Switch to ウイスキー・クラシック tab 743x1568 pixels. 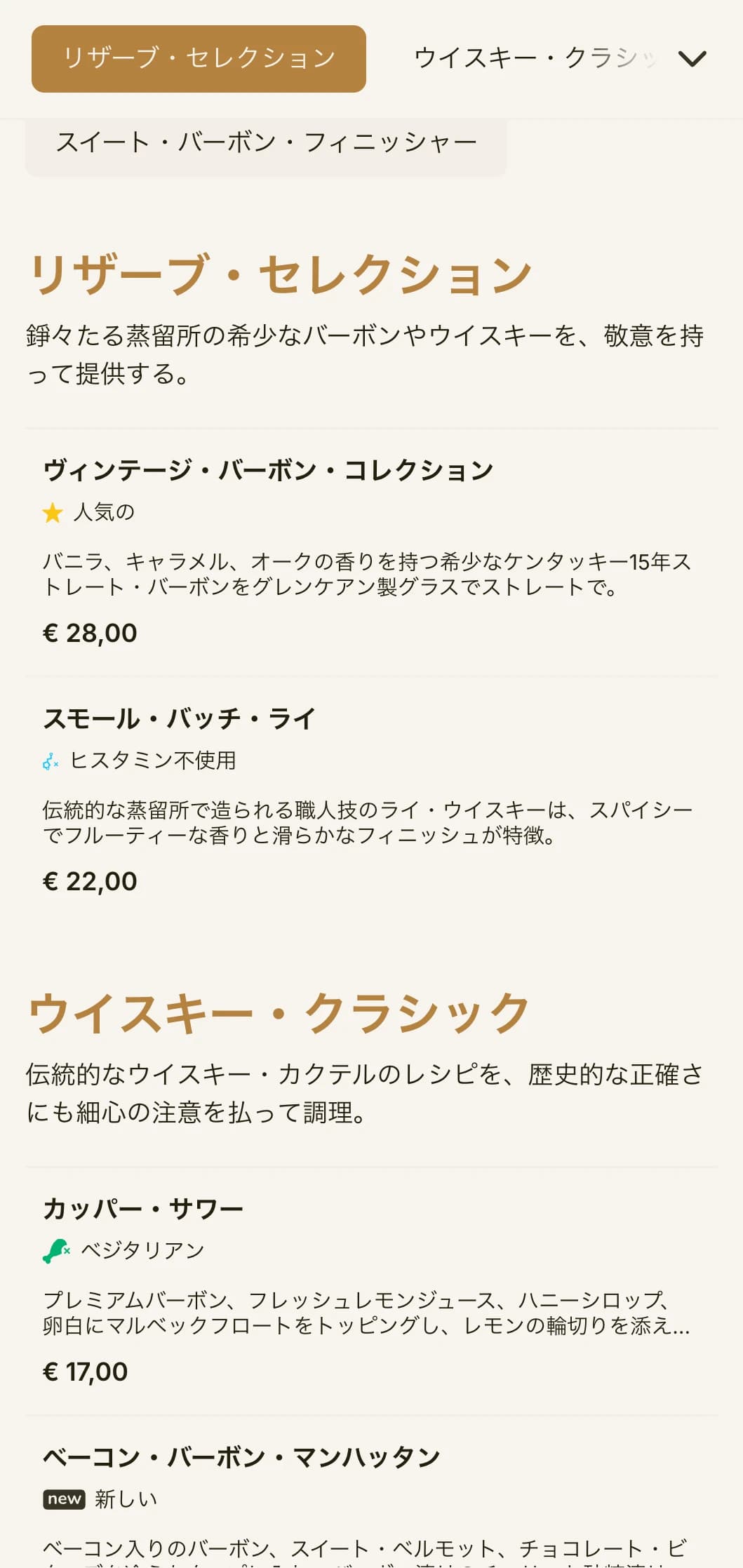pos(535,58)
